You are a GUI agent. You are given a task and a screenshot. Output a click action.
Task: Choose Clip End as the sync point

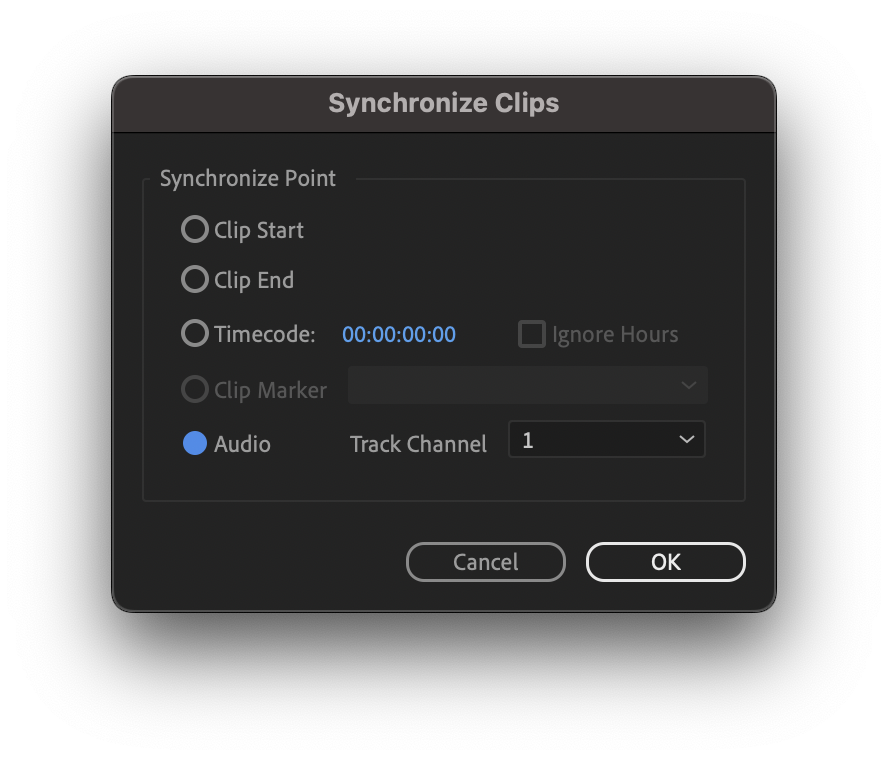click(195, 280)
